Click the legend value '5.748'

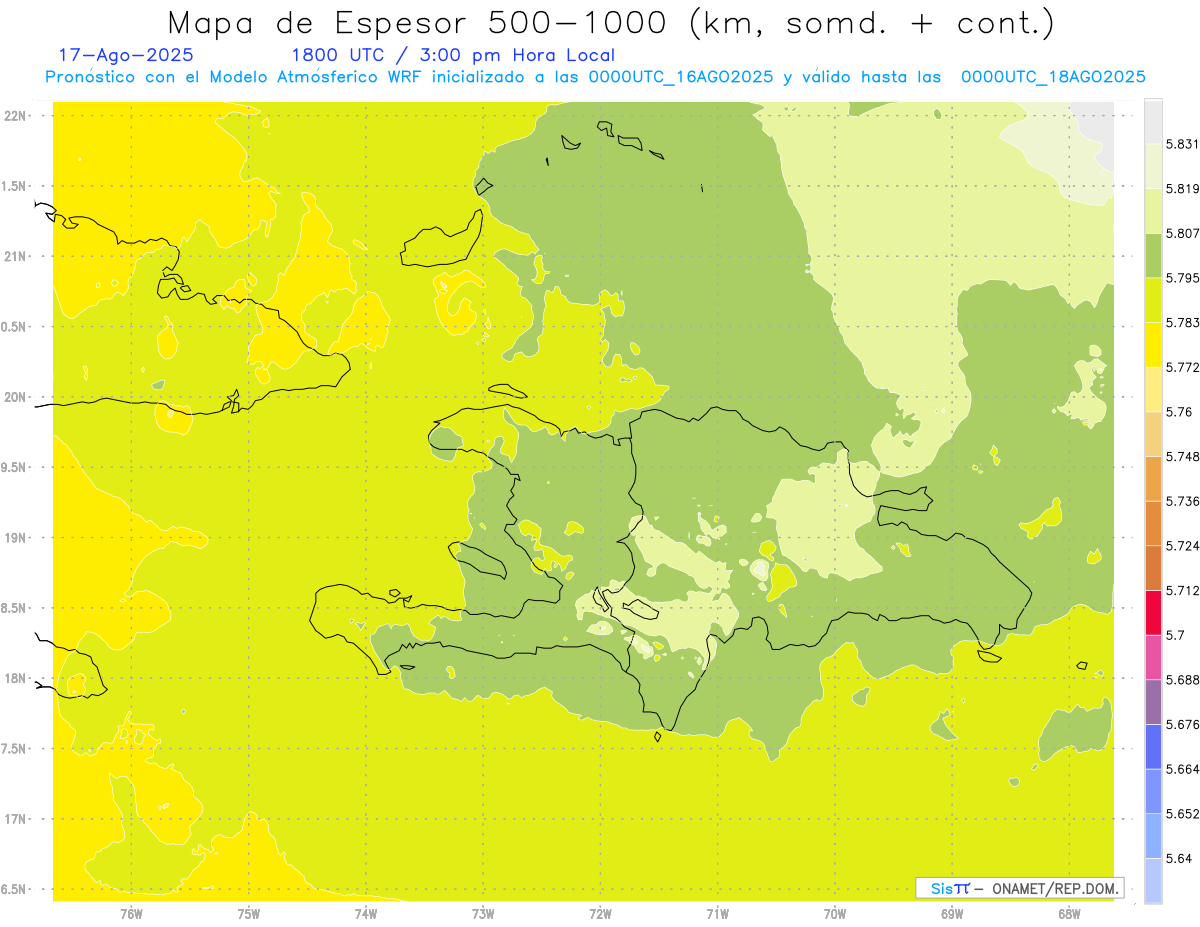1183,456
